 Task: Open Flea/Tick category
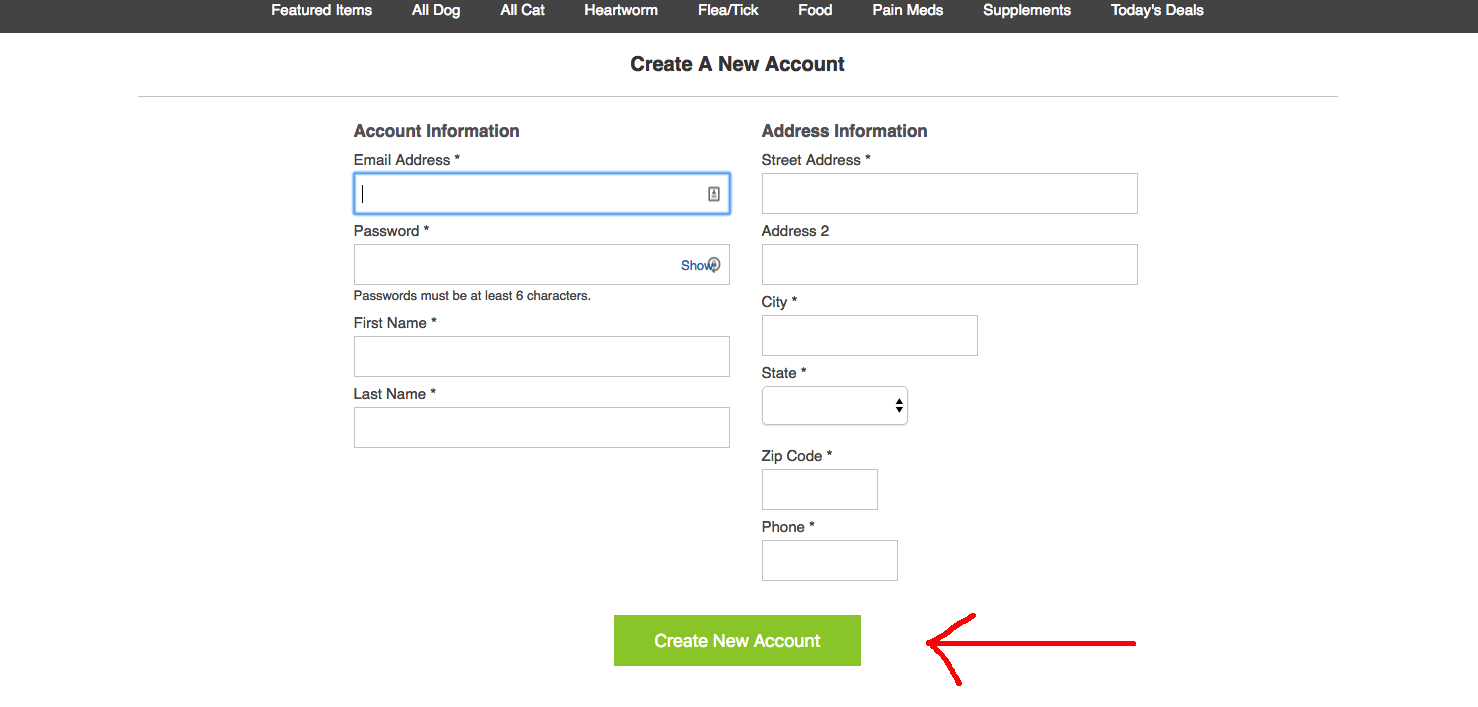[x=728, y=11]
